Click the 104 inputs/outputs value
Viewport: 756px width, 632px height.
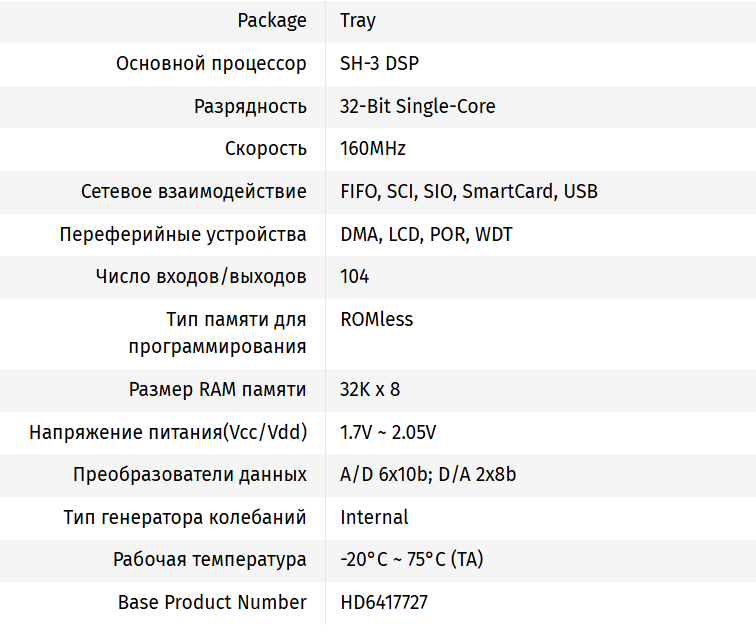[354, 277]
